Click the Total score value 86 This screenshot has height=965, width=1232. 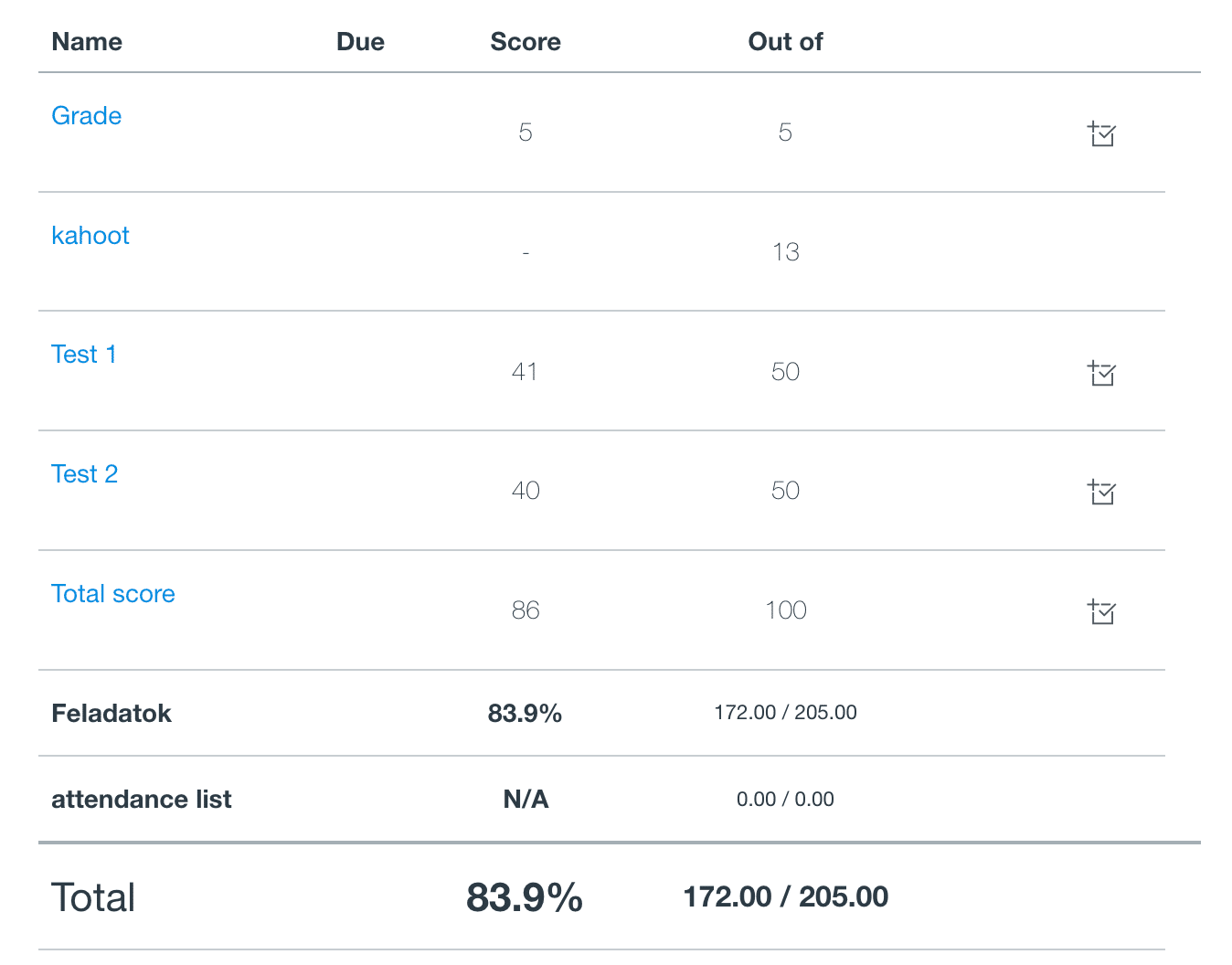tap(526, 610)
